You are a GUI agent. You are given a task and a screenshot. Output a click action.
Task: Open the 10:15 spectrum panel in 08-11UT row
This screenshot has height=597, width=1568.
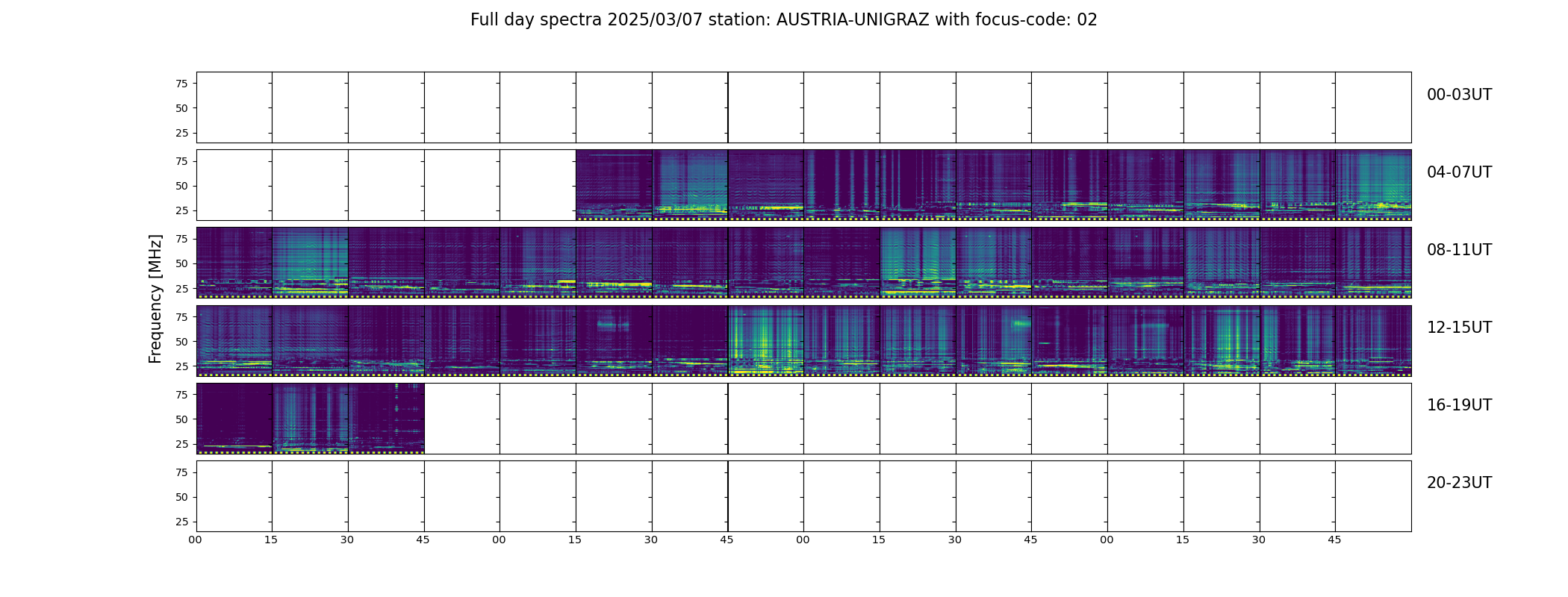click(918, 263)
